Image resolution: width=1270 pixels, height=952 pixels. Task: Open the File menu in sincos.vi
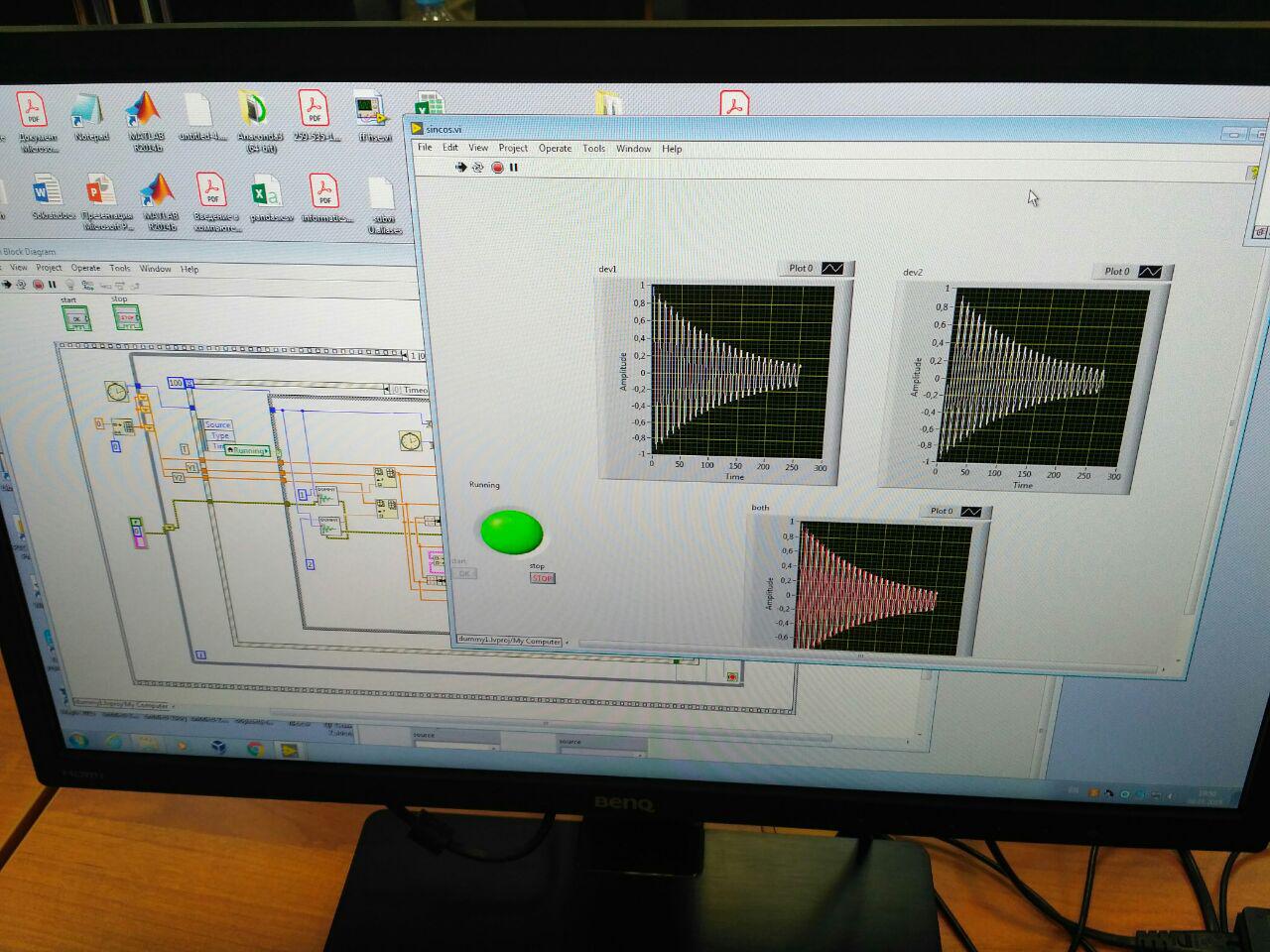(425, 147)
